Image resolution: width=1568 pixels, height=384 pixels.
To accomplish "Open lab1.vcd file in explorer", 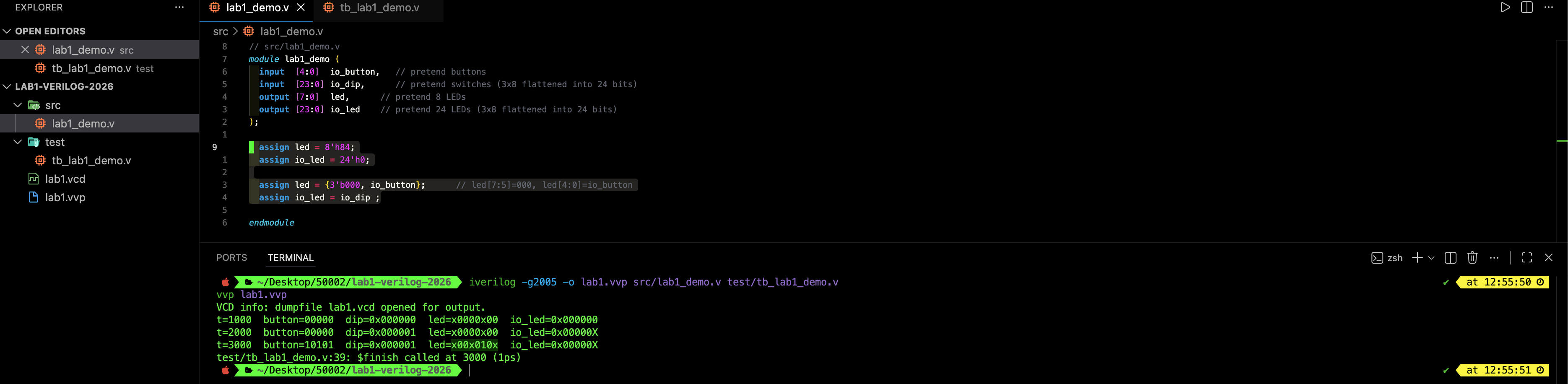I will 65,179.
